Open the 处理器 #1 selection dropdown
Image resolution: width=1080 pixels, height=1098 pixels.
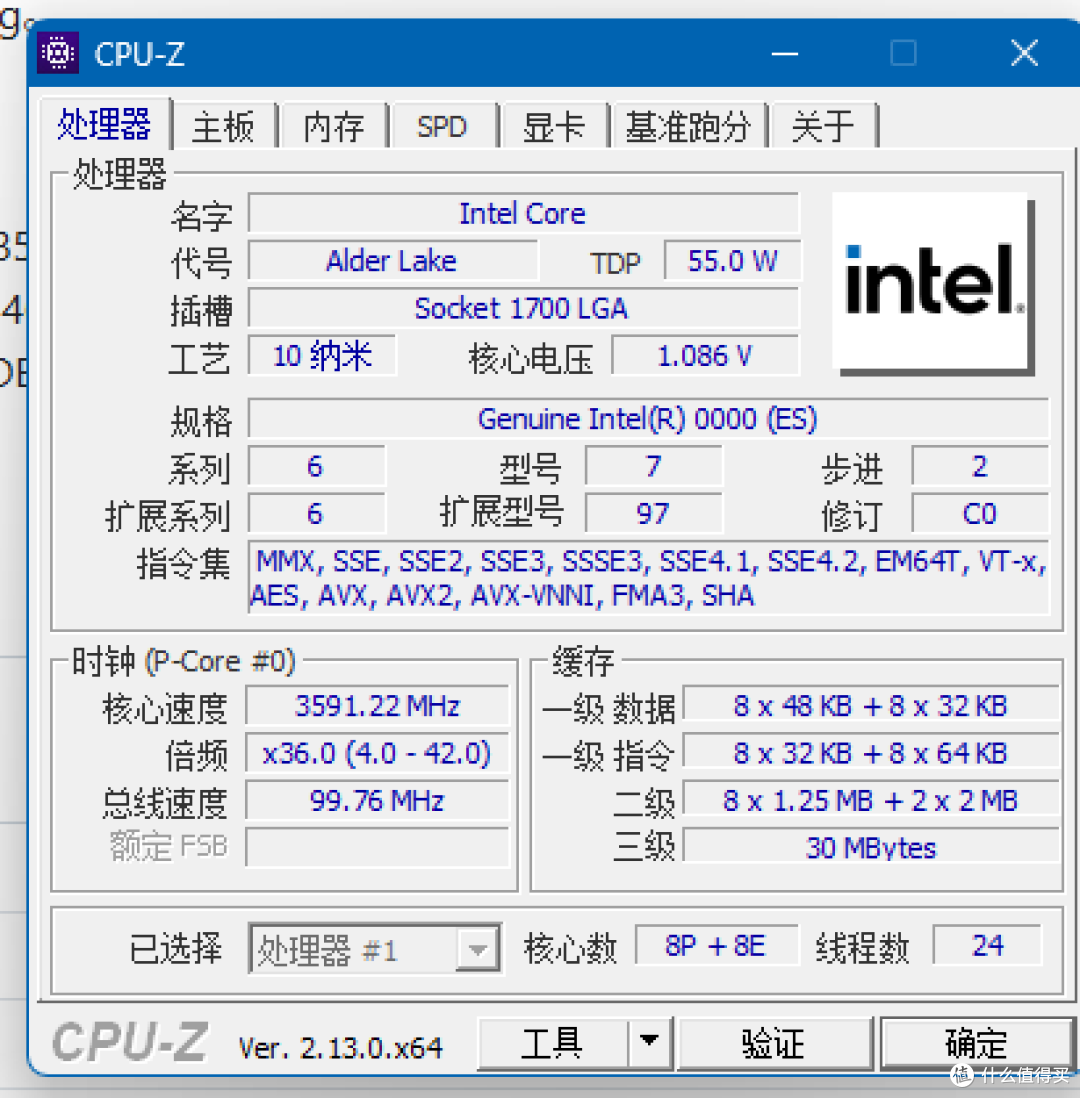pyautogui.click(x=375, y=948)
